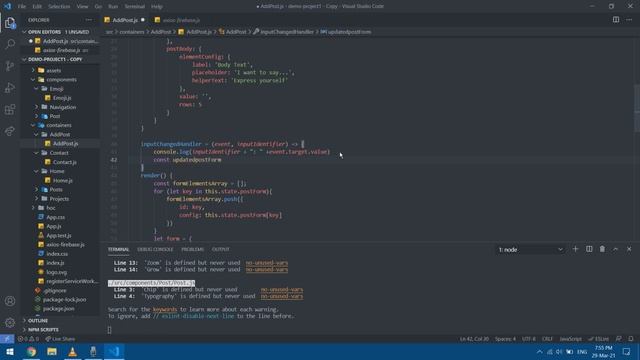The image size is (640, 360).
Task: Split the editor to the right
Action: click(616, 20)
